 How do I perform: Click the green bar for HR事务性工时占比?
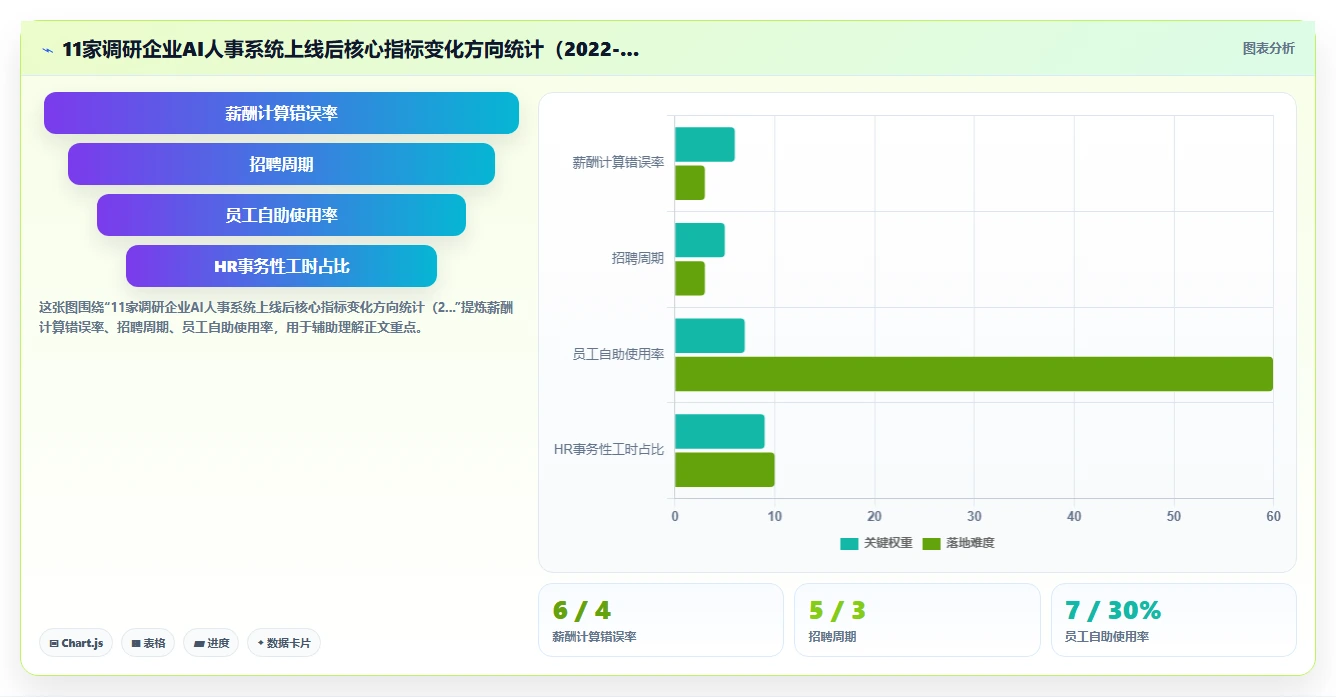tap(725, 469)
